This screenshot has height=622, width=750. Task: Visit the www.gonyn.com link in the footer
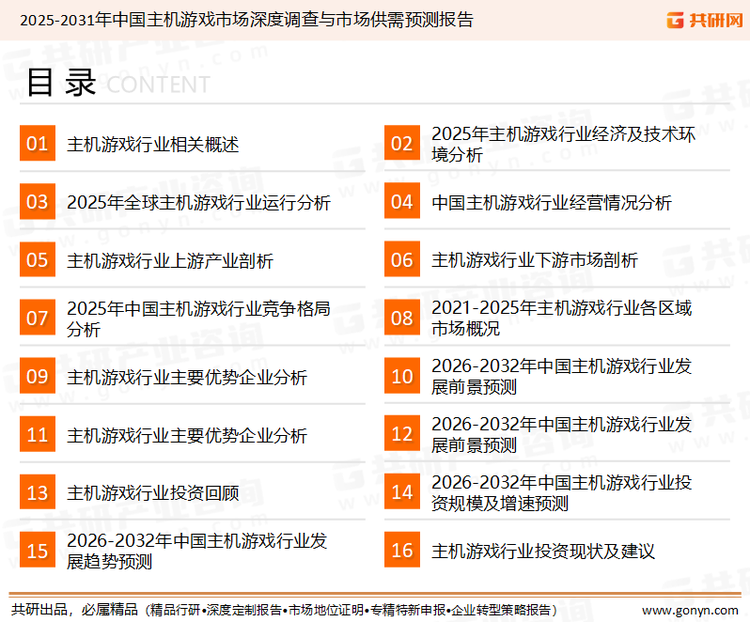pyautogui.click(x=690, y=611)
